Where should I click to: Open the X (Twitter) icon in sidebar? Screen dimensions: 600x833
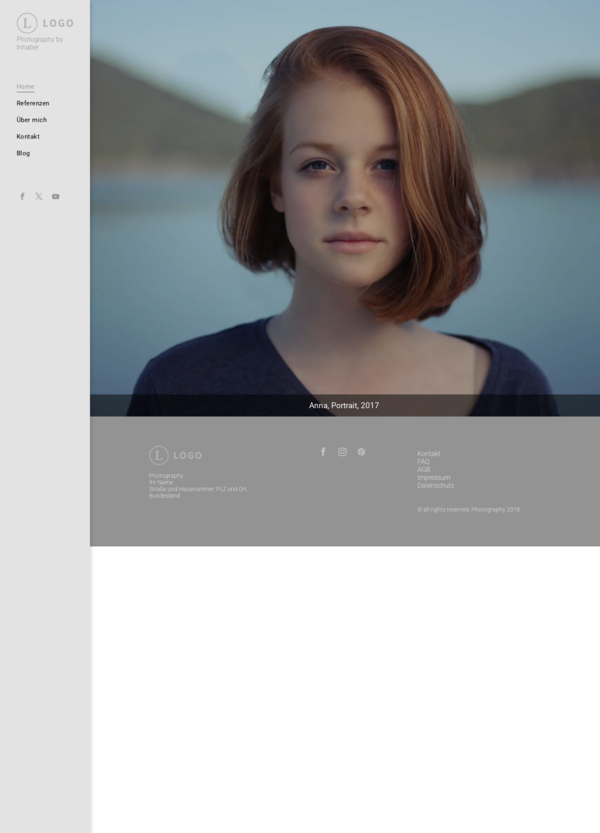coord(39,196)
